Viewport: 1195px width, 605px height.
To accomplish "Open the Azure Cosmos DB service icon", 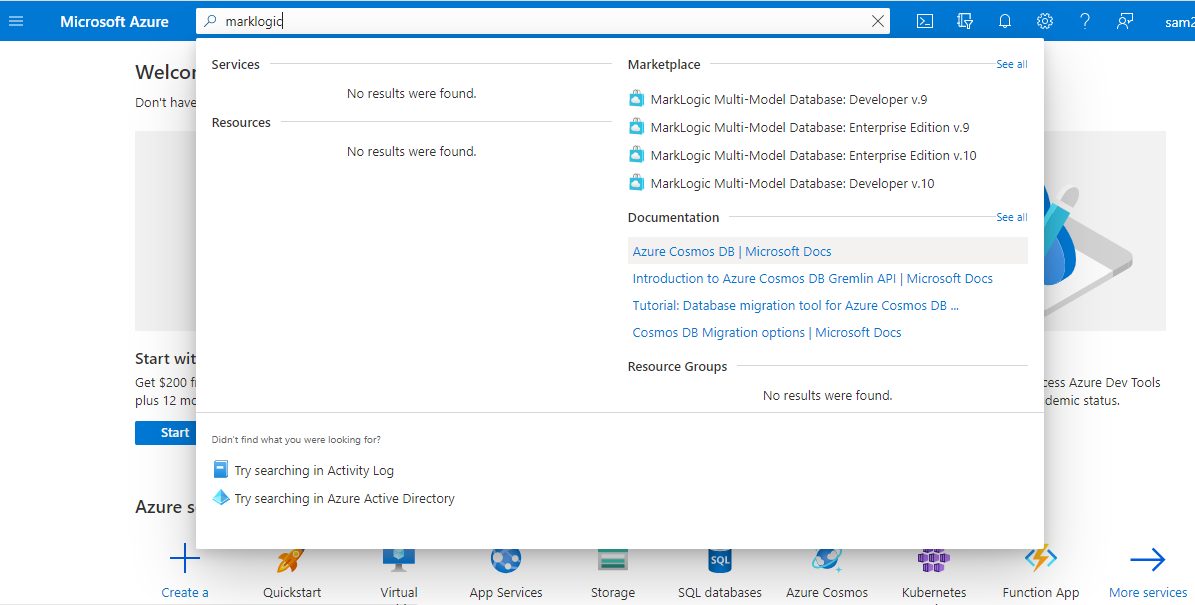I will pyautogui.click(x=827, y=560).
